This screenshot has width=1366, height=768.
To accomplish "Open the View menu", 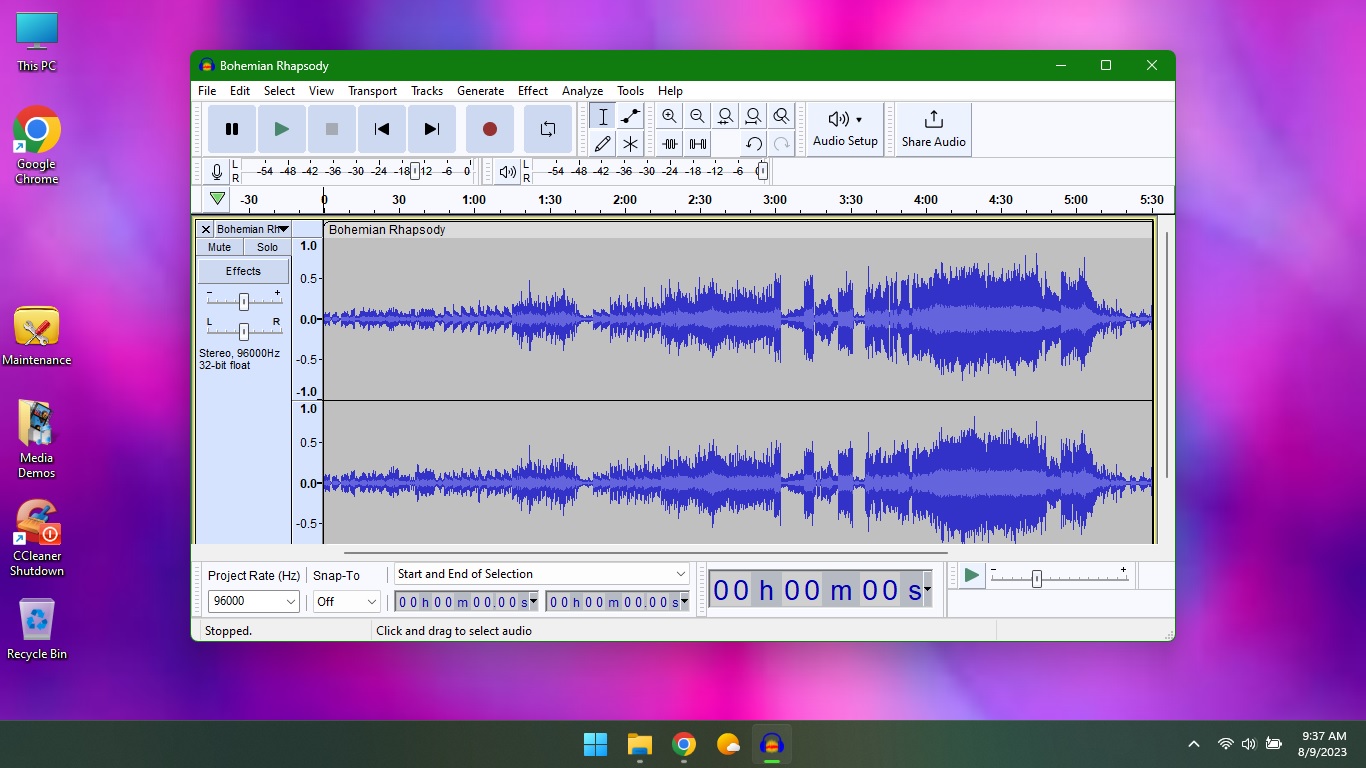I will [321, 91].
